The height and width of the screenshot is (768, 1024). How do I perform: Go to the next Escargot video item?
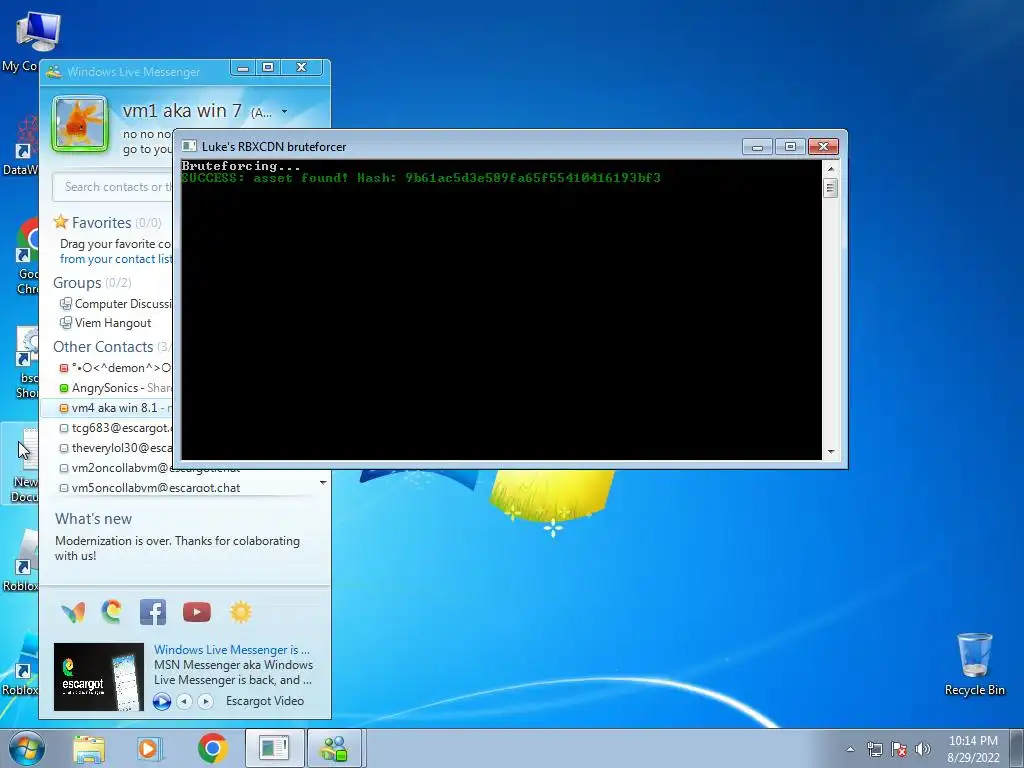click(205, 701)
